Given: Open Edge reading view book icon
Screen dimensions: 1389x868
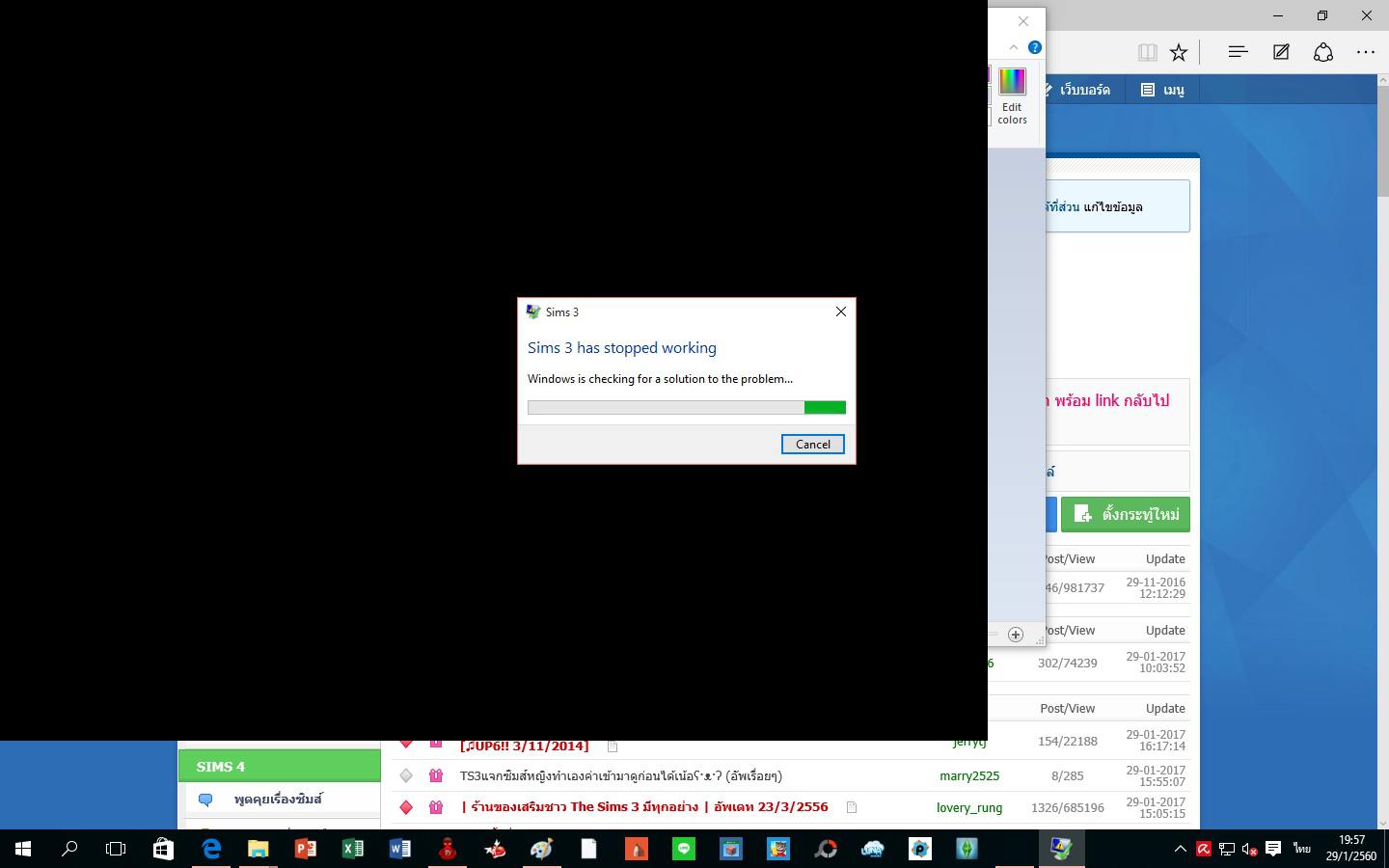Looking at the screenshot, I should click(1147, 52).
